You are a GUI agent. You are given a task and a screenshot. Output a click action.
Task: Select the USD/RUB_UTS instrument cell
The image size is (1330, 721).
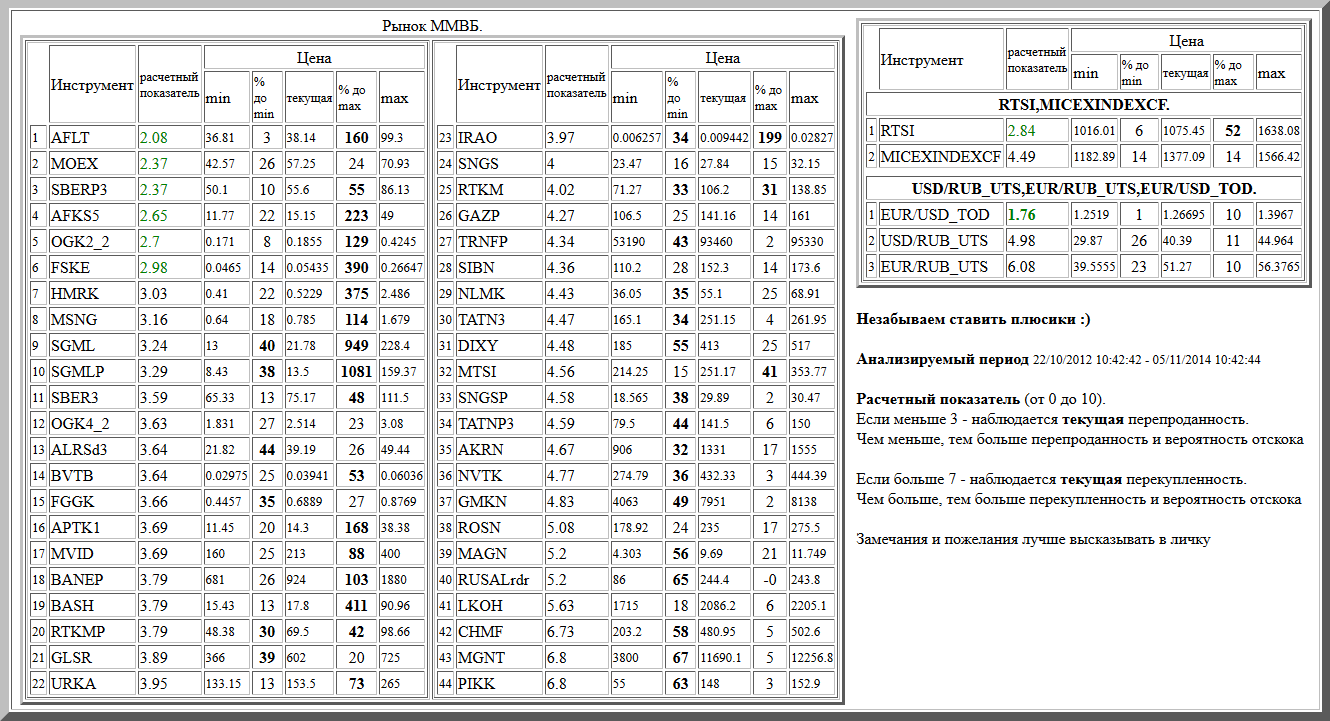934,241
